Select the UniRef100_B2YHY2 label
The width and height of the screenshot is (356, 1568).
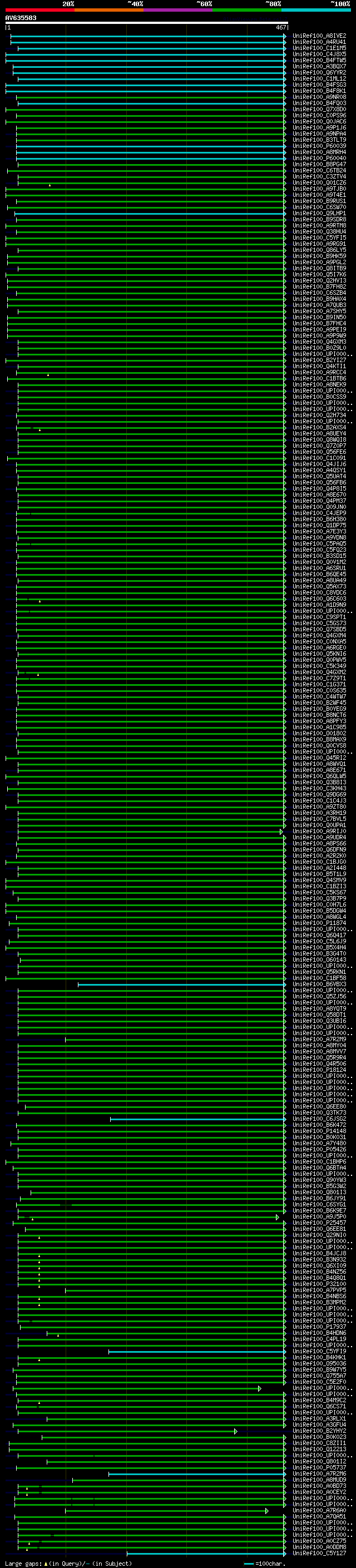319,1431
